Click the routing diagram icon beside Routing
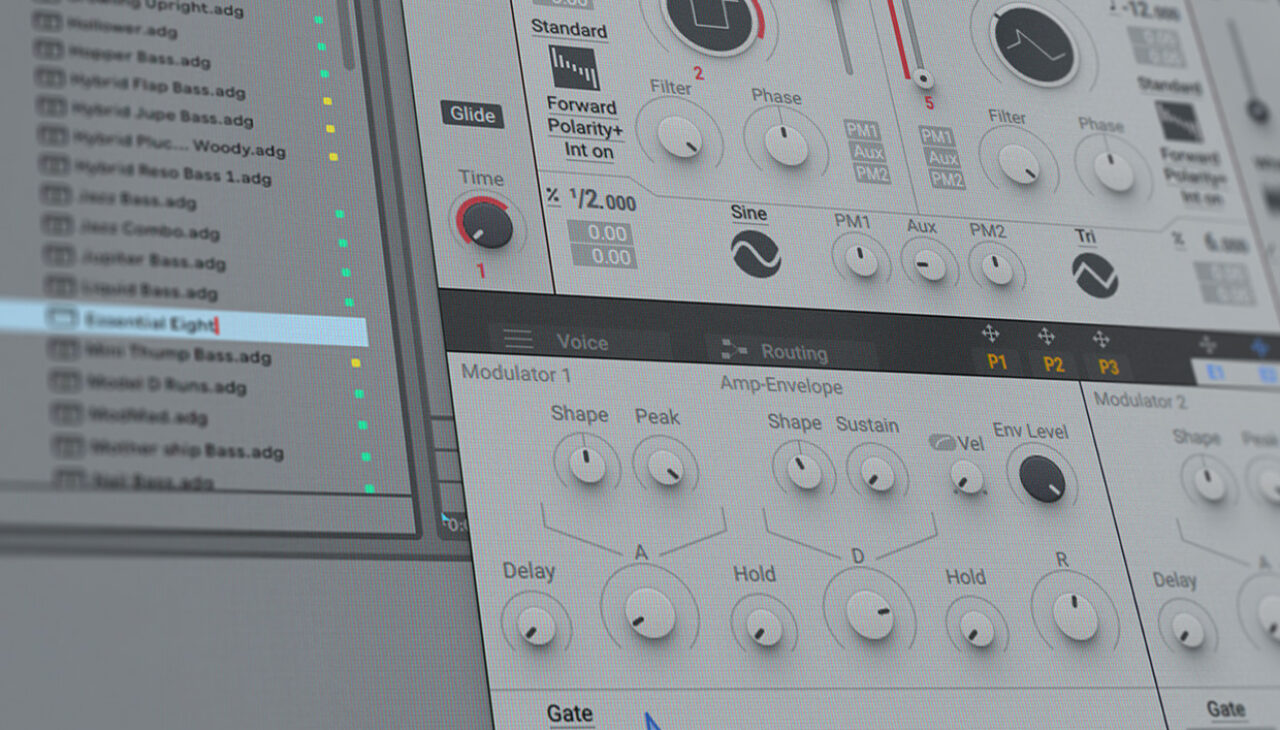 click(735, 351)
